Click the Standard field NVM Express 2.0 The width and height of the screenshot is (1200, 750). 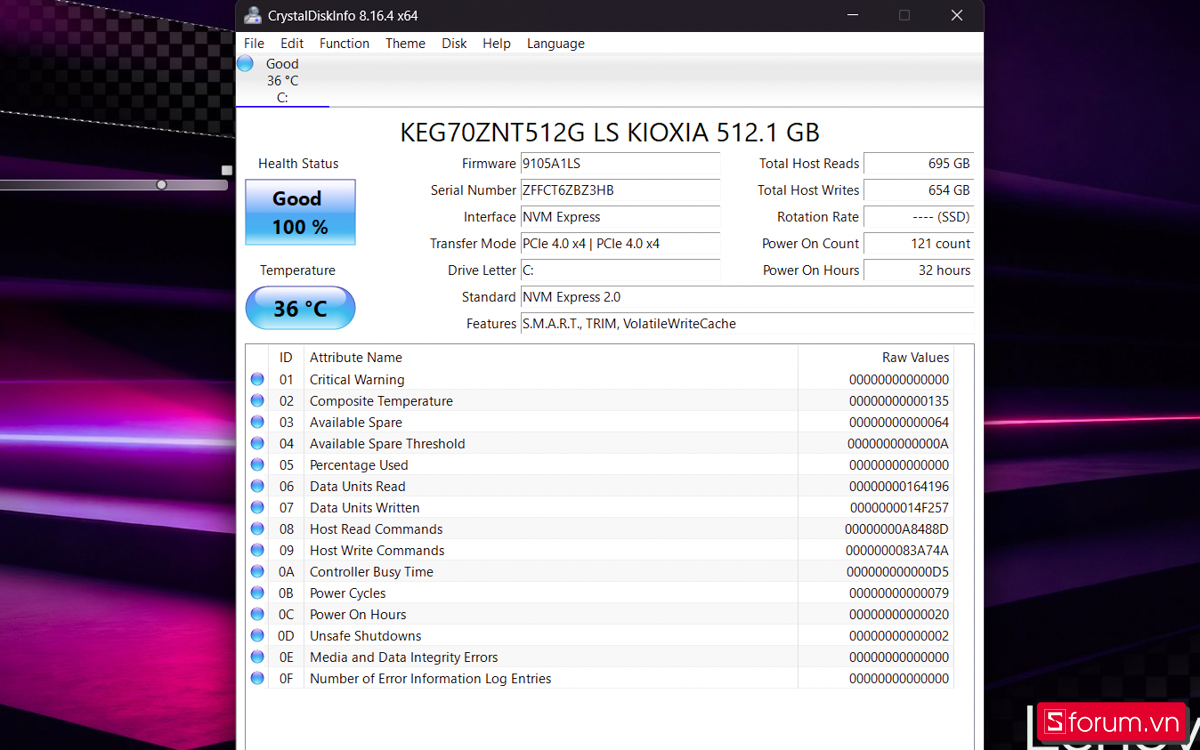[x=747, y=297]
